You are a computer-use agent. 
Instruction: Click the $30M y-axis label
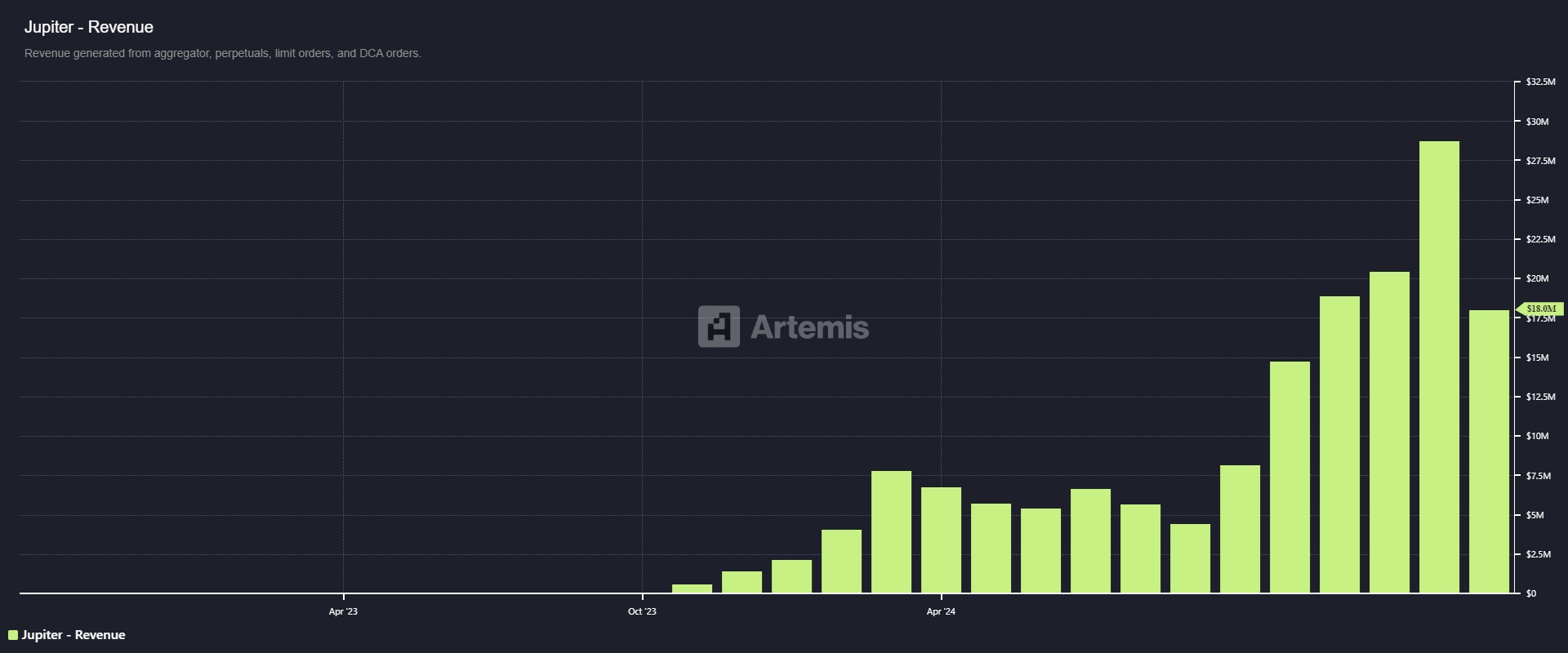pos(1537,122)
